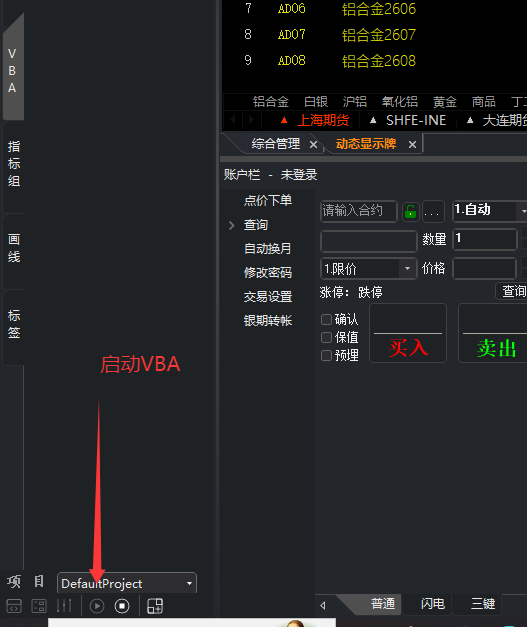Image resolution: width=527 pixels, height=627 pixels.
Task: Open the 画线 side panel tab
Action: pos(14,248)
